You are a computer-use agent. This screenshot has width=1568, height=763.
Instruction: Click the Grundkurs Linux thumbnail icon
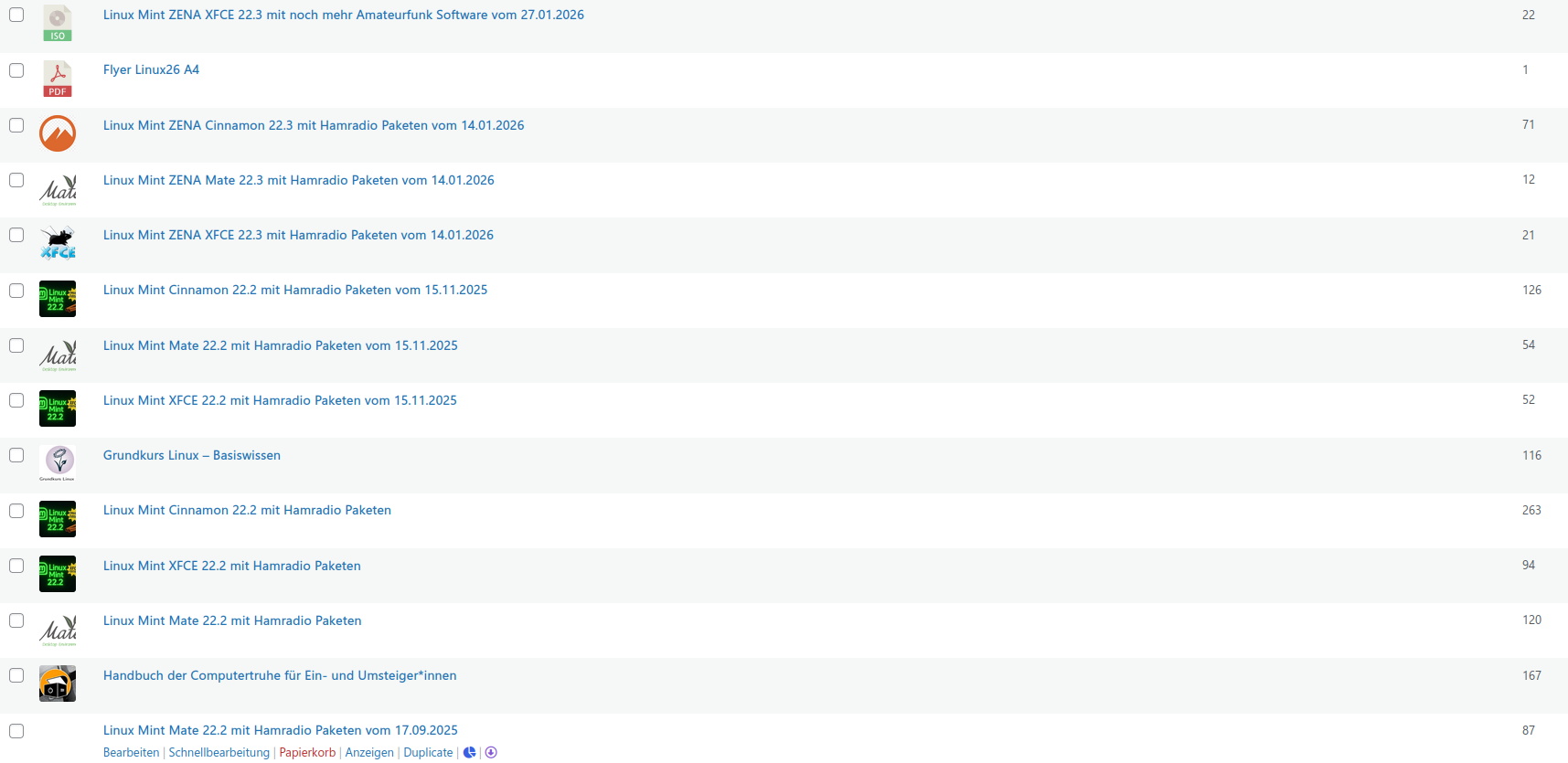click(x=58, y=463)
